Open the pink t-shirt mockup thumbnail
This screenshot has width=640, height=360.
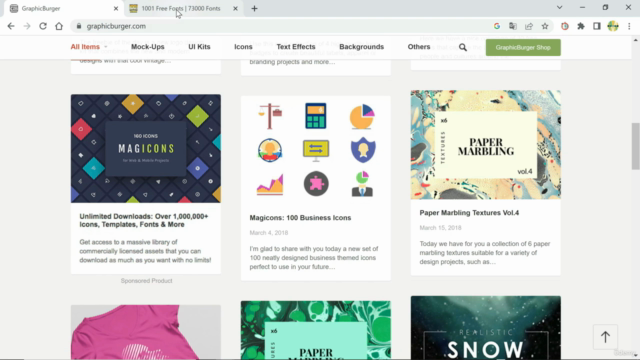[x=146, y=332]
